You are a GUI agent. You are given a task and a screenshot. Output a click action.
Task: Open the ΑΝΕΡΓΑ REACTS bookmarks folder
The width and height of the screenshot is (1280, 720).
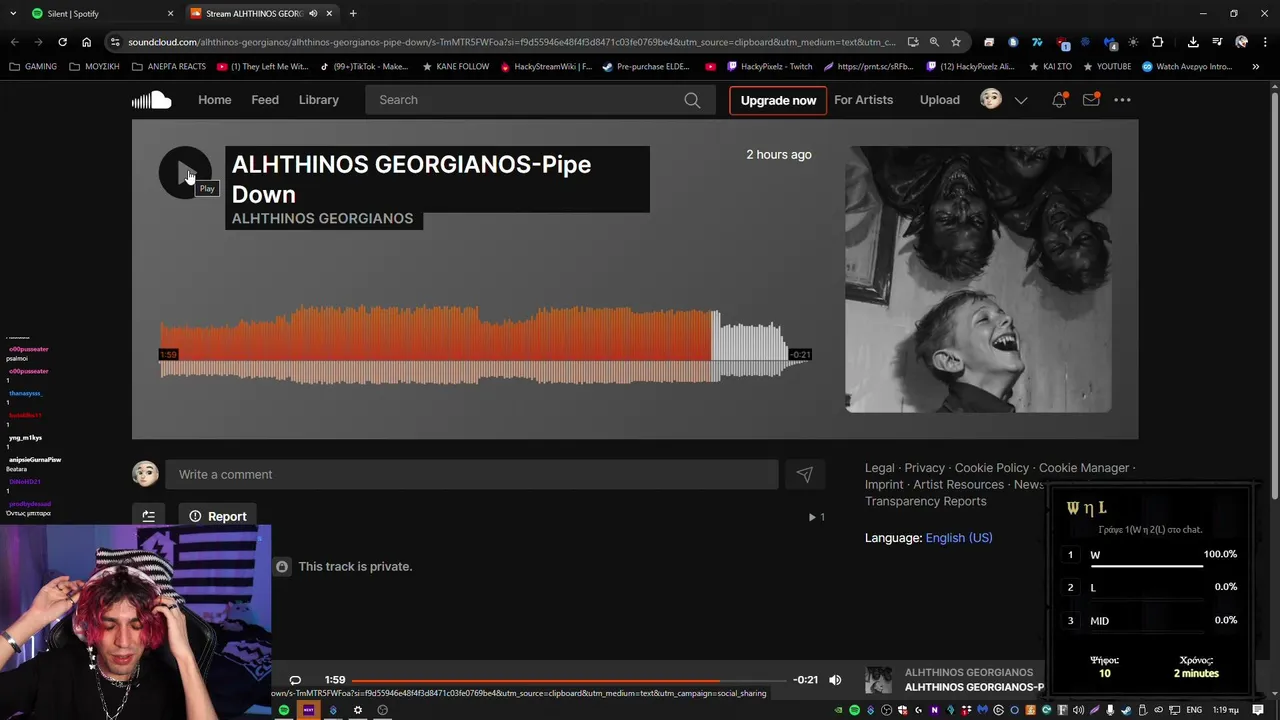[168, 67]
